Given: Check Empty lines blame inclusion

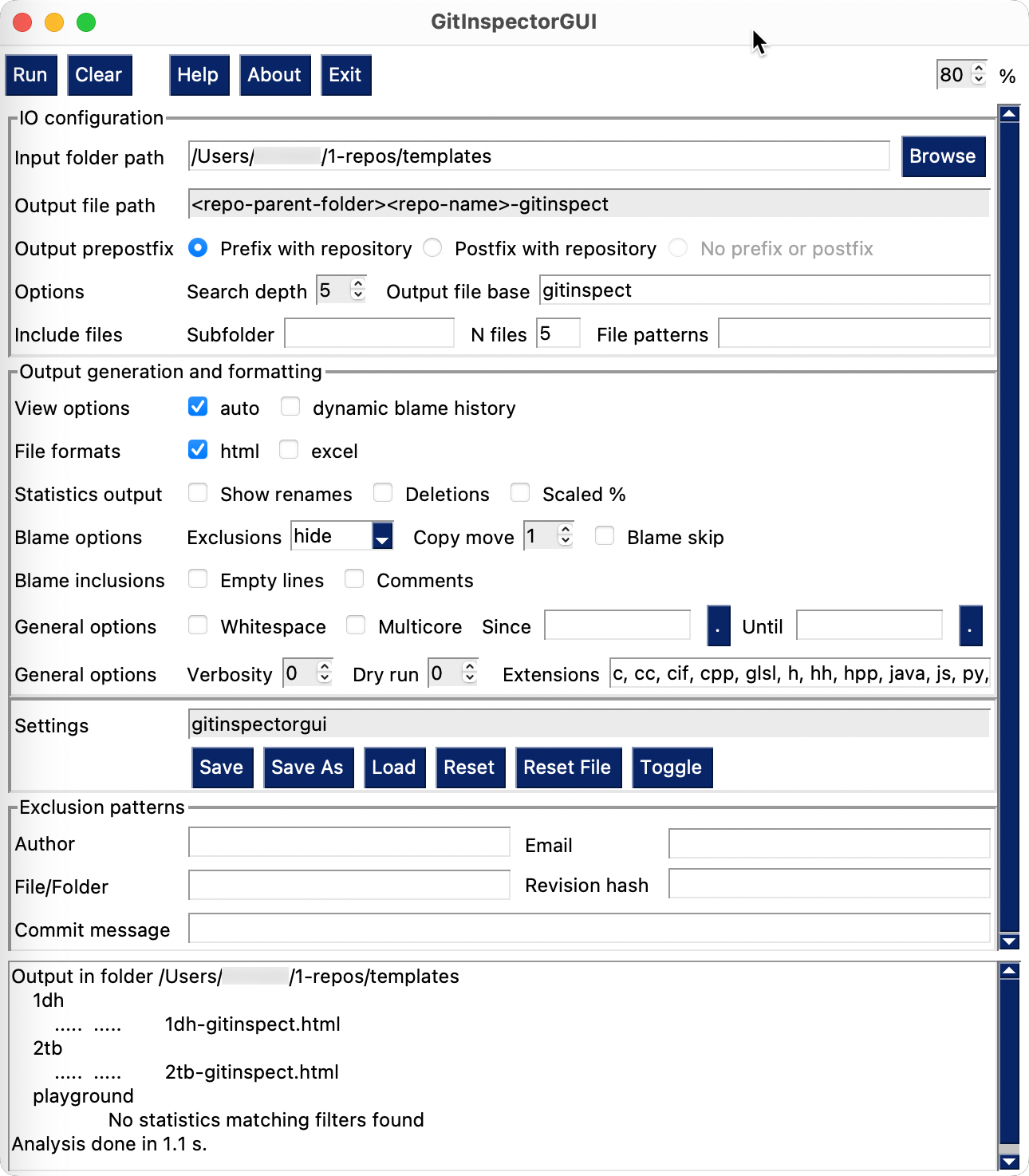Looking at the screenshot, I should [198, 579].
